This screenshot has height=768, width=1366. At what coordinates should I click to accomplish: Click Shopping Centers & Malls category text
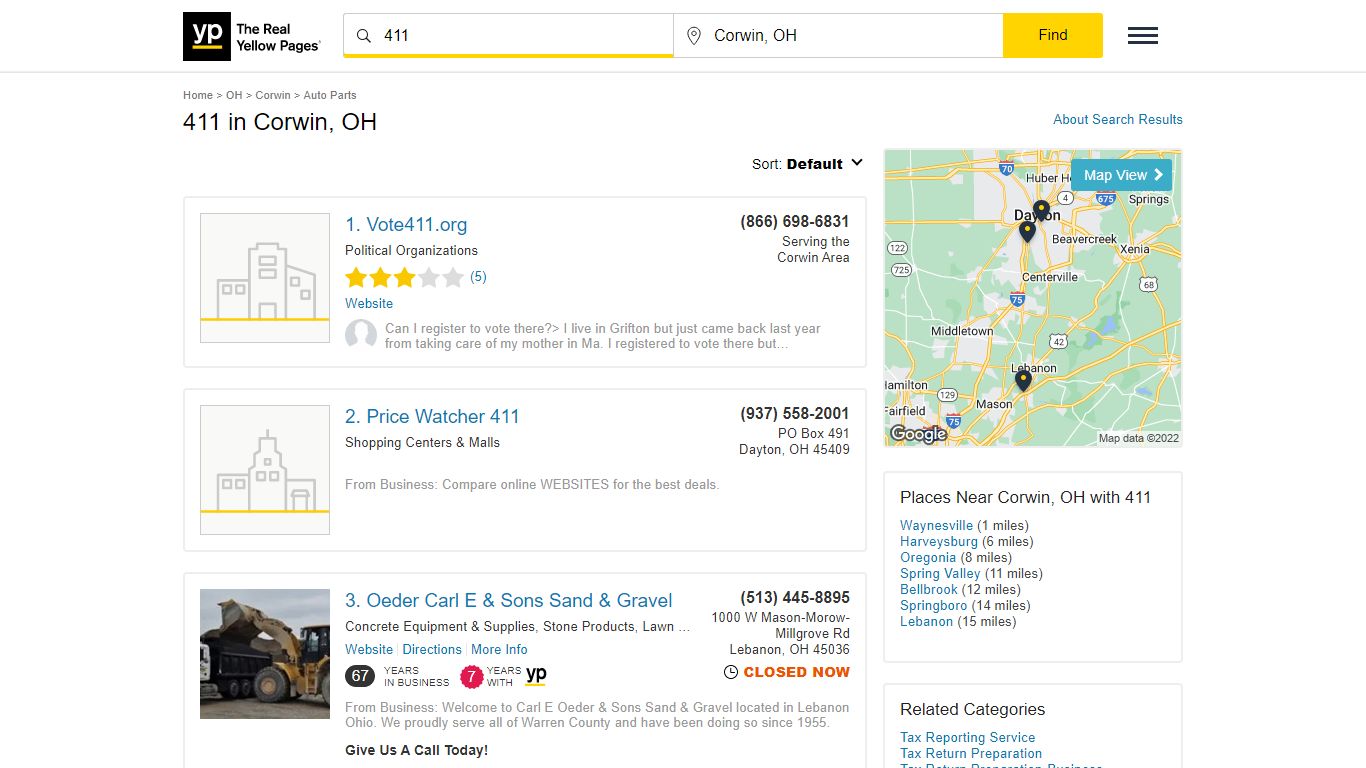[422, 442]
